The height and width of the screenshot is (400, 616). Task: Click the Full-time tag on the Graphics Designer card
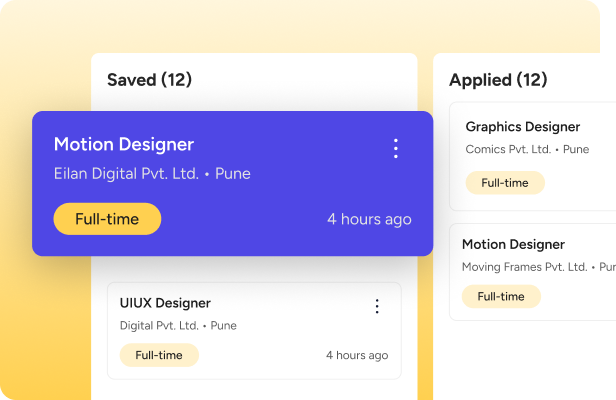505,183
